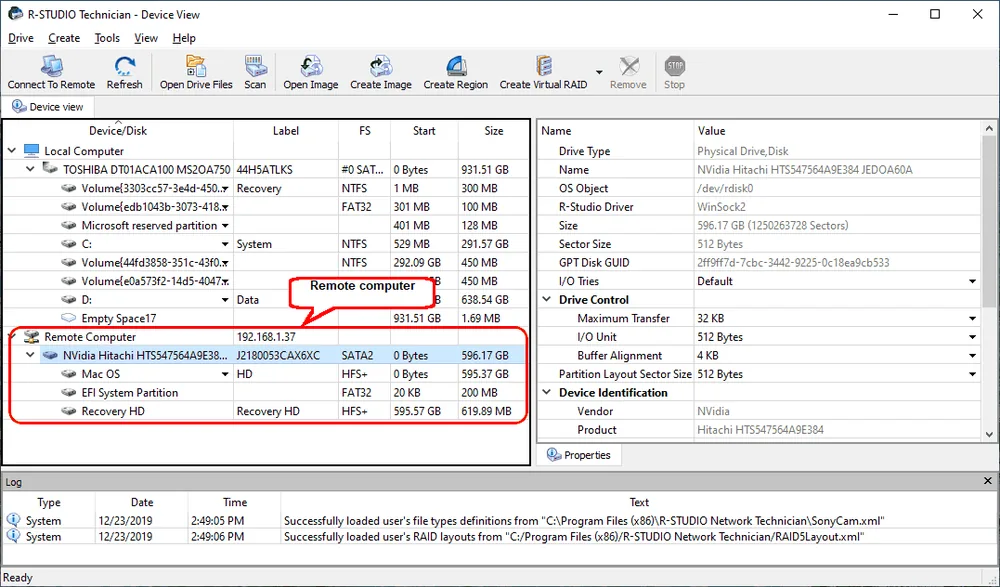Sort by the Device/Disk column header
This screenshot has height=587, width=1000.
(x=118, y=131)
